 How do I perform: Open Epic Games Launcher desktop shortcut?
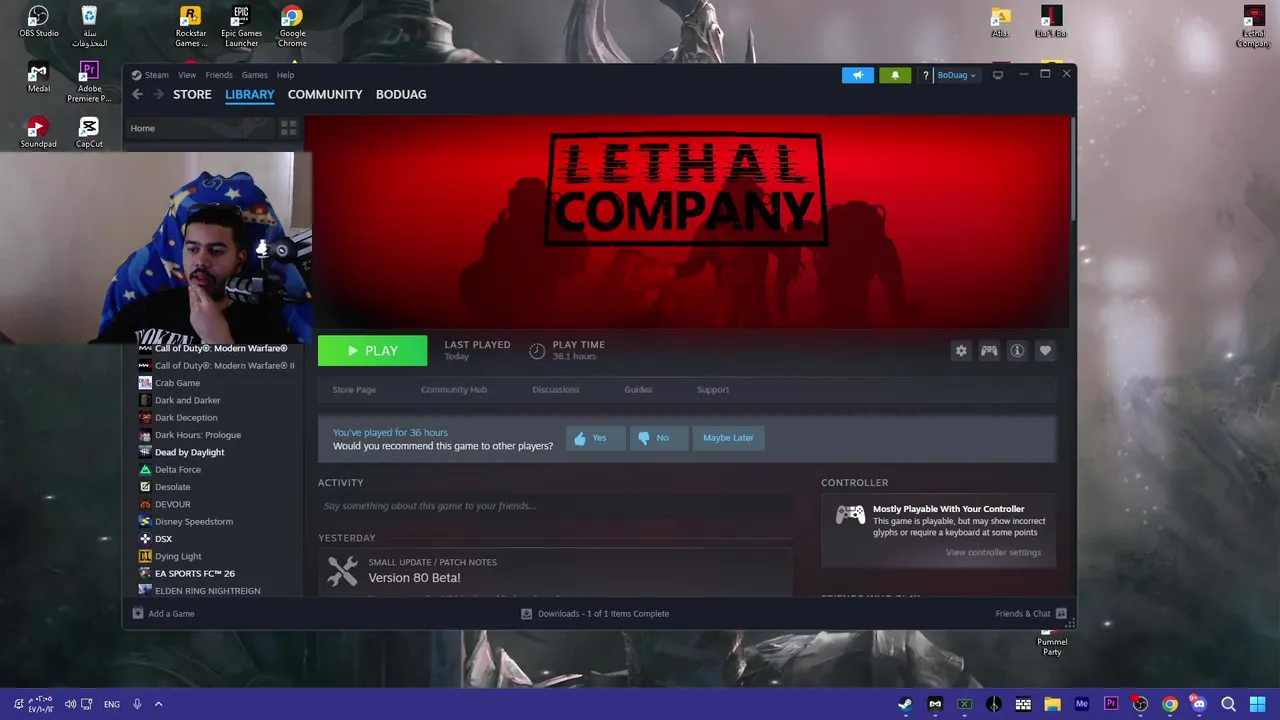(241, 26)
